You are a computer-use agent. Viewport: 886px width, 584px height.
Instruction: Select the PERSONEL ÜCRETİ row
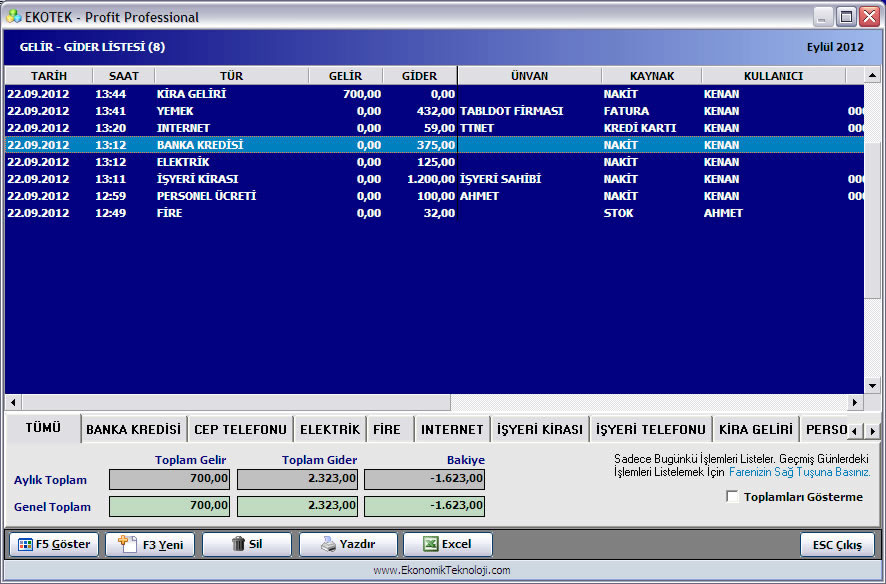tap(434, 195)
